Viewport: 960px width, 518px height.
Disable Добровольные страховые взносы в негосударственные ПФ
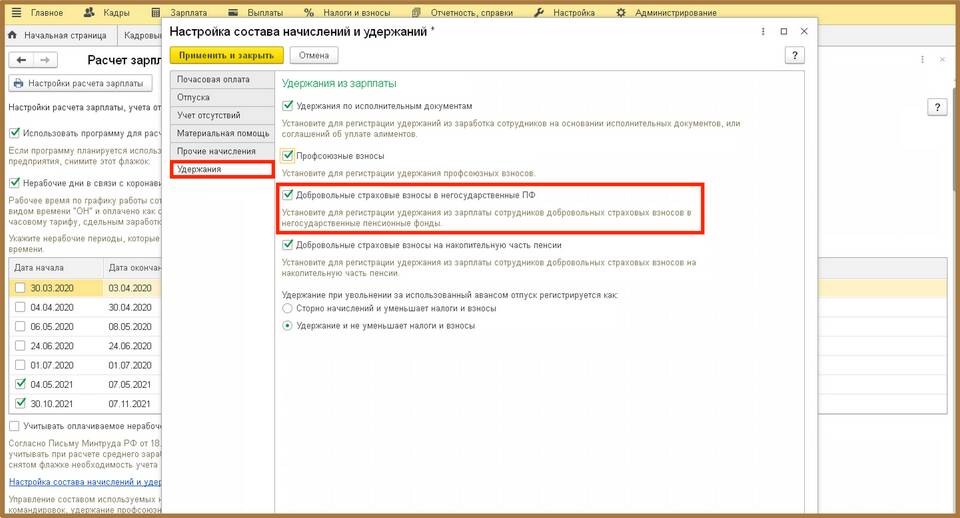(288, 195)
